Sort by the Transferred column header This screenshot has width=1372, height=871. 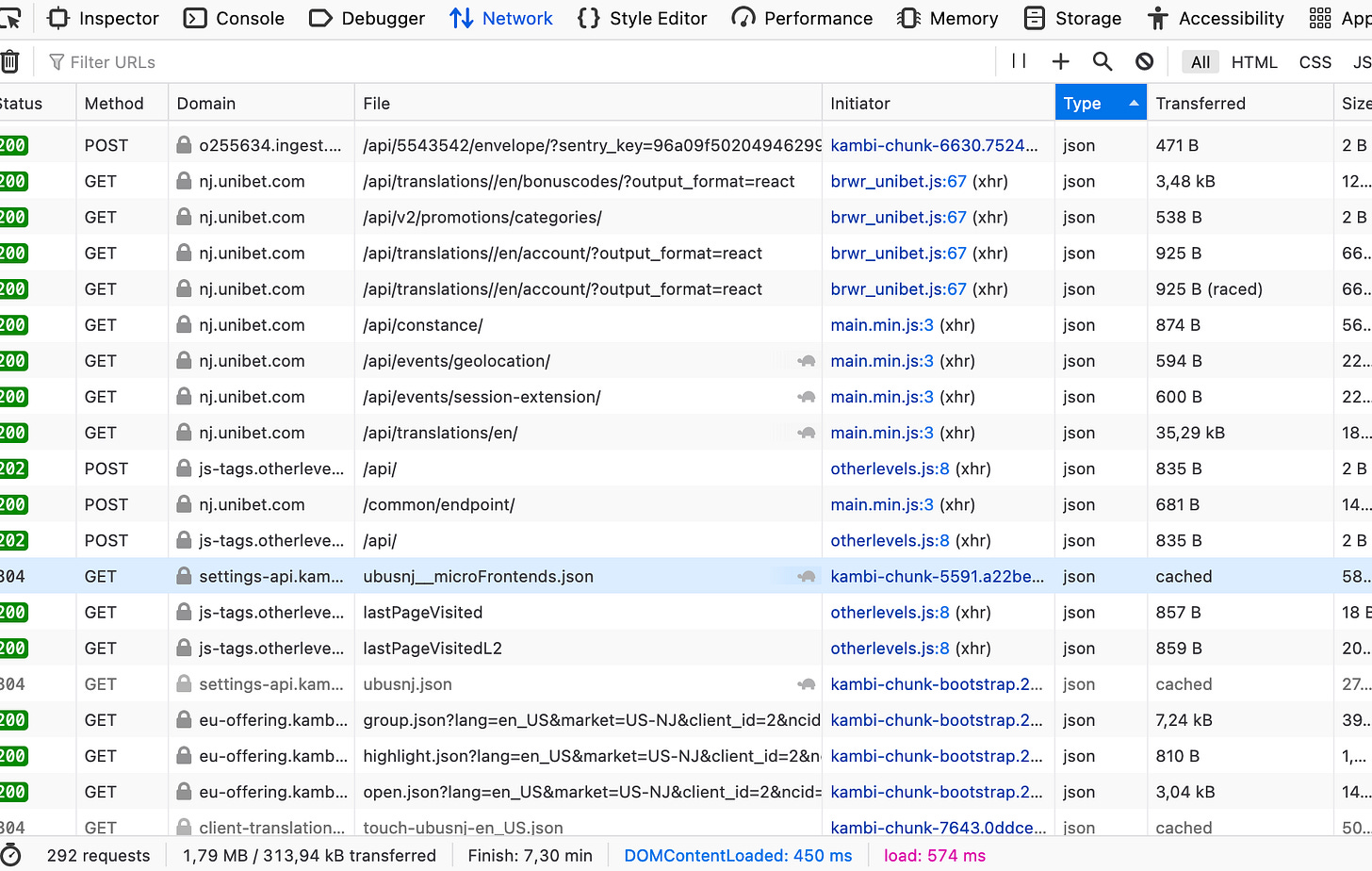1240,103
